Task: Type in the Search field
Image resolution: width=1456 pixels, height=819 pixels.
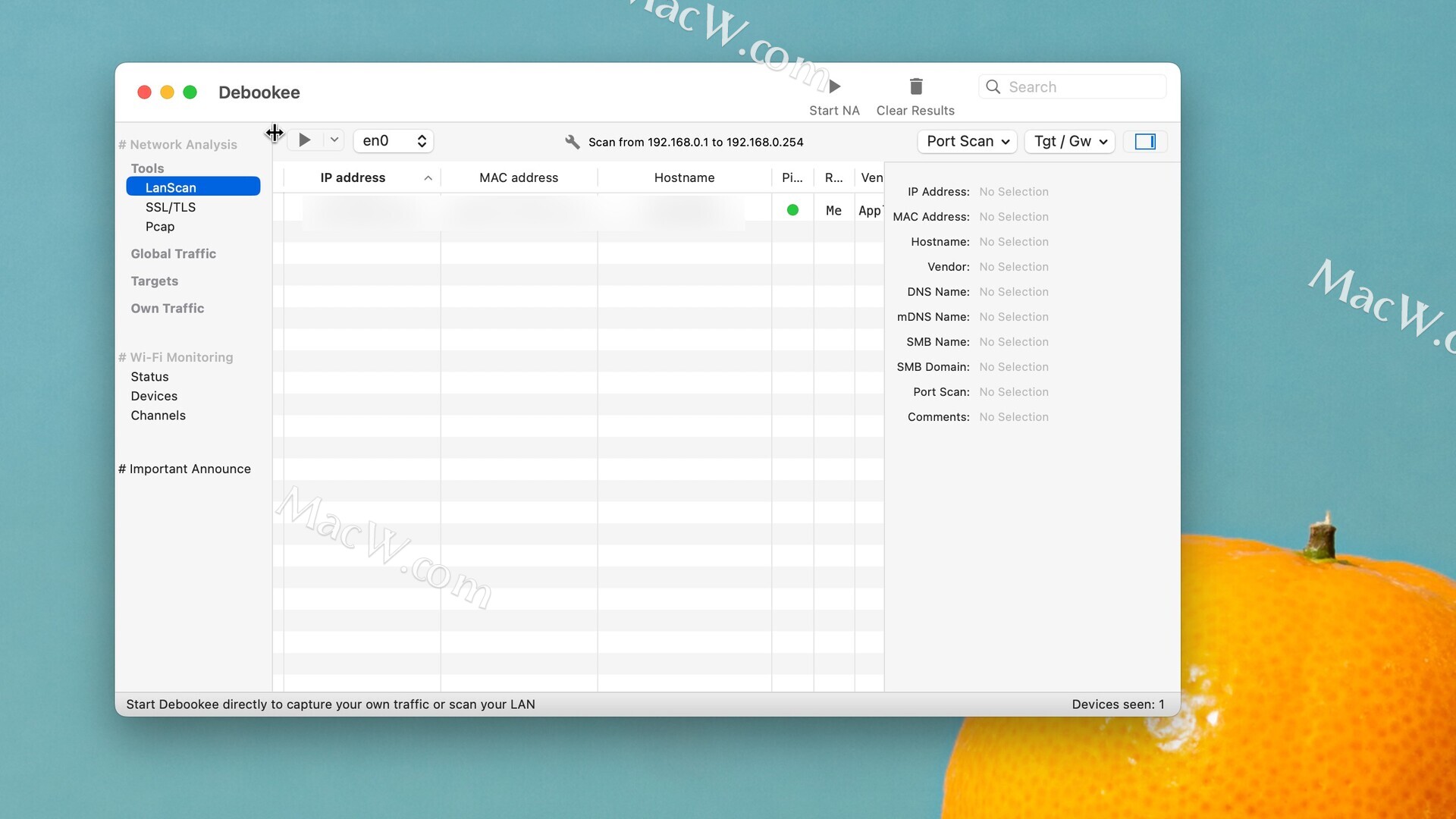Action: point(1072,87)
